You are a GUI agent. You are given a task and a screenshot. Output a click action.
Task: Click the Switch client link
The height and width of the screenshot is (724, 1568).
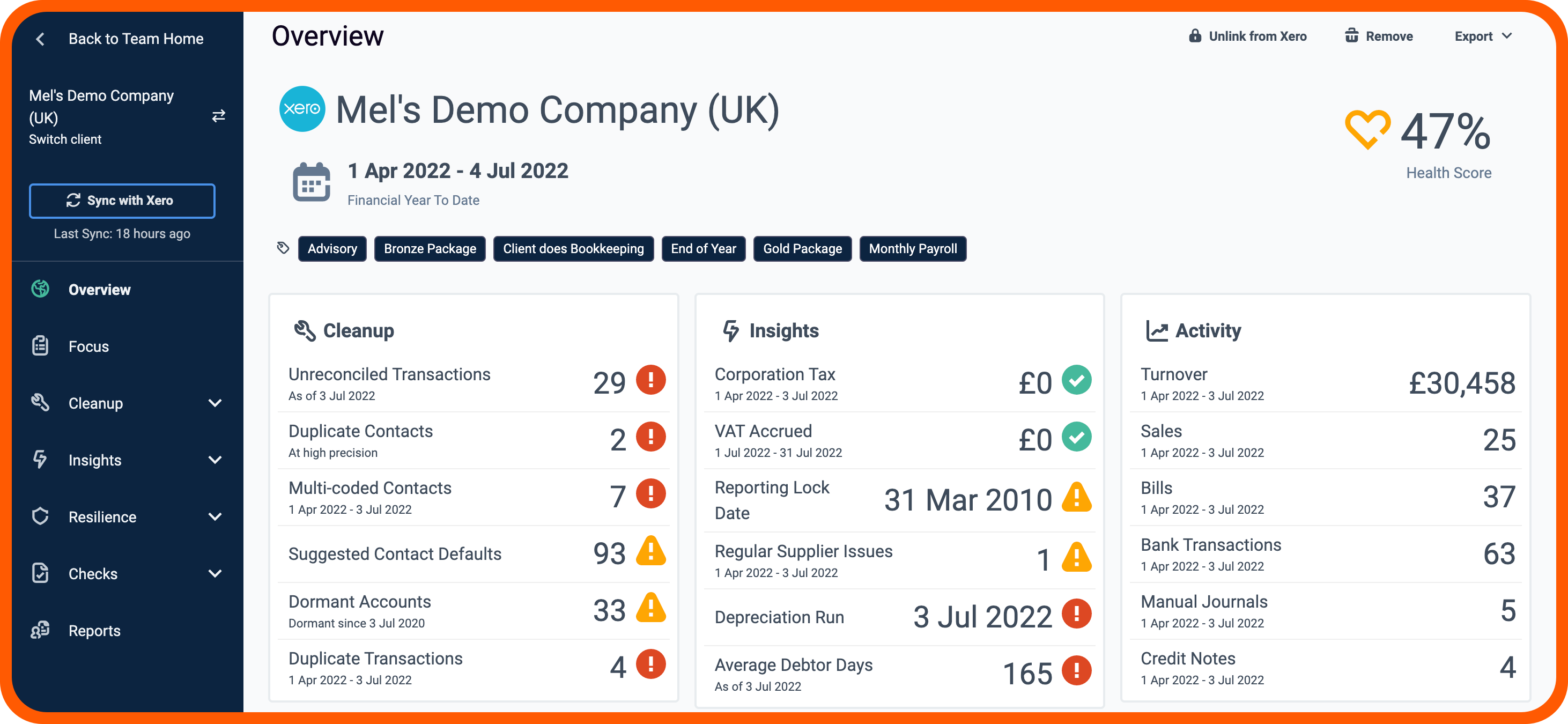pyautogui.click(x=65, y=139)
